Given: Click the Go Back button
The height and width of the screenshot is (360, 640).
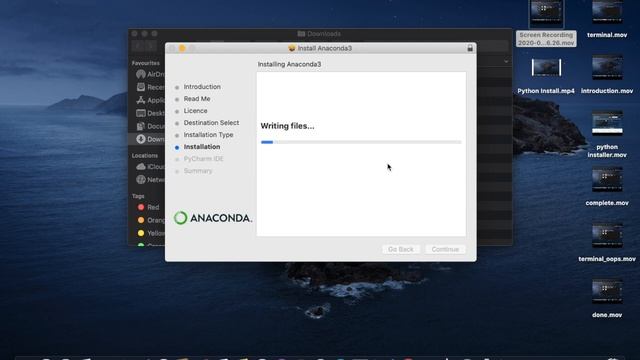Looking at the screenshot, I should point(400,249).
